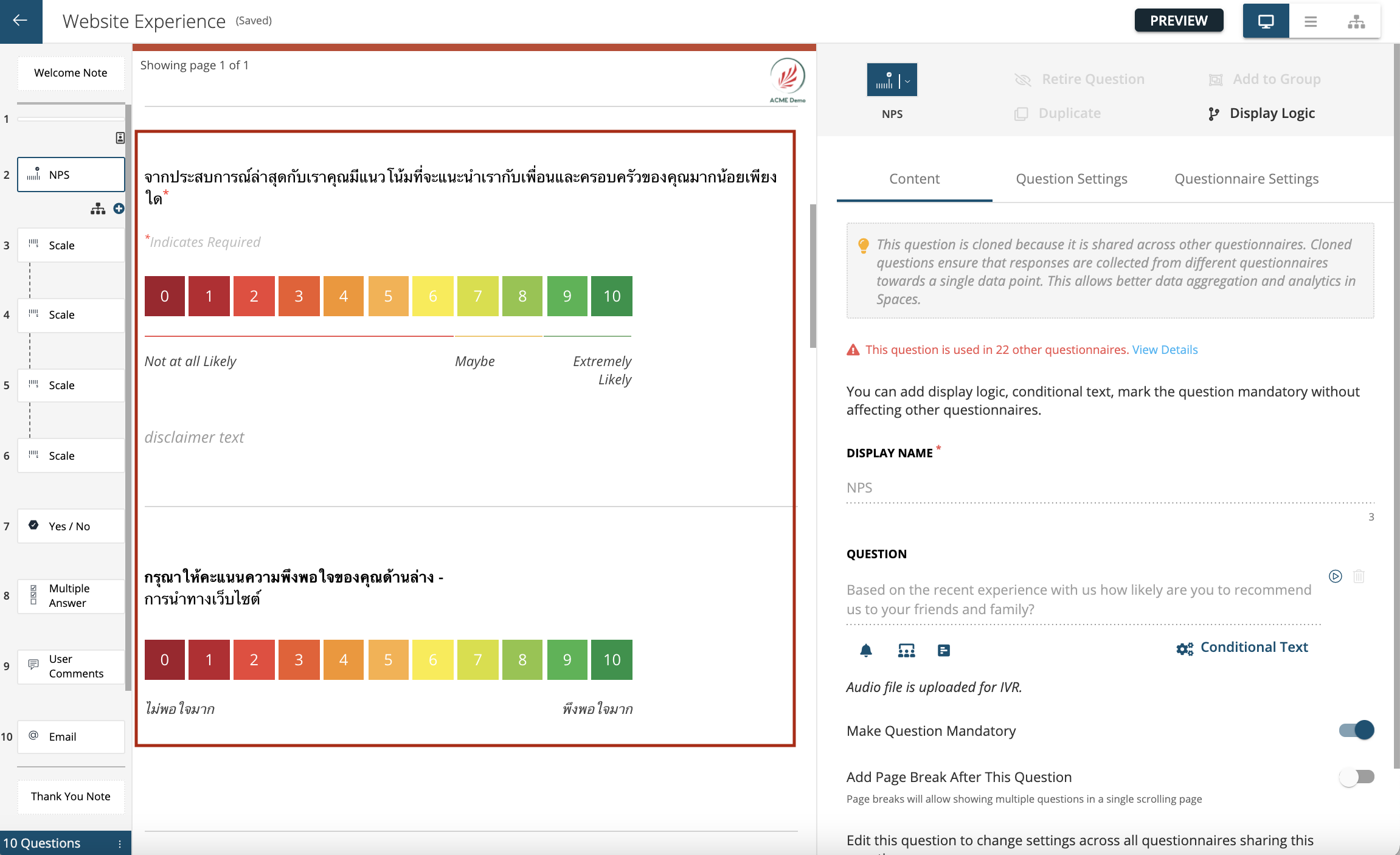Click the Multiple Answer checklist icon

coord(33,595)
